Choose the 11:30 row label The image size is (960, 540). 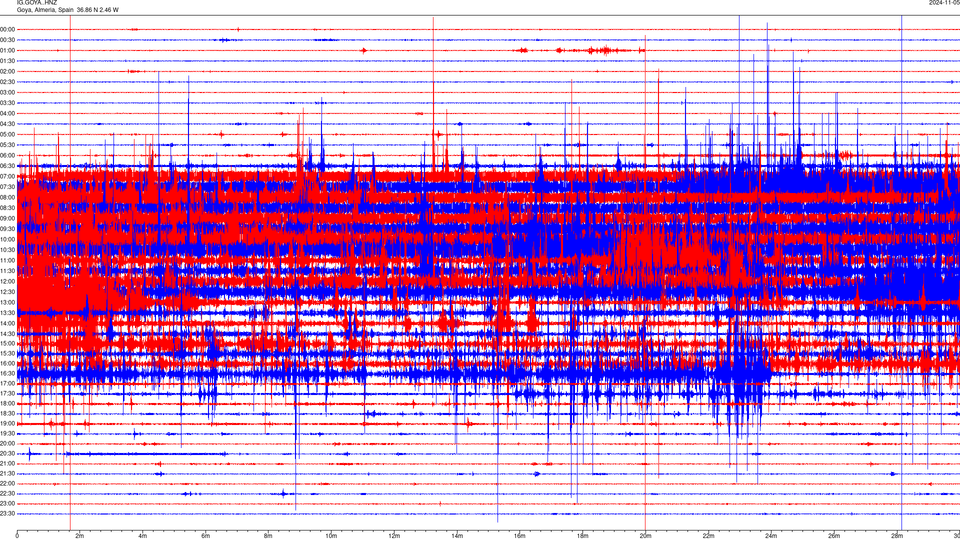[x=7, y=271]
